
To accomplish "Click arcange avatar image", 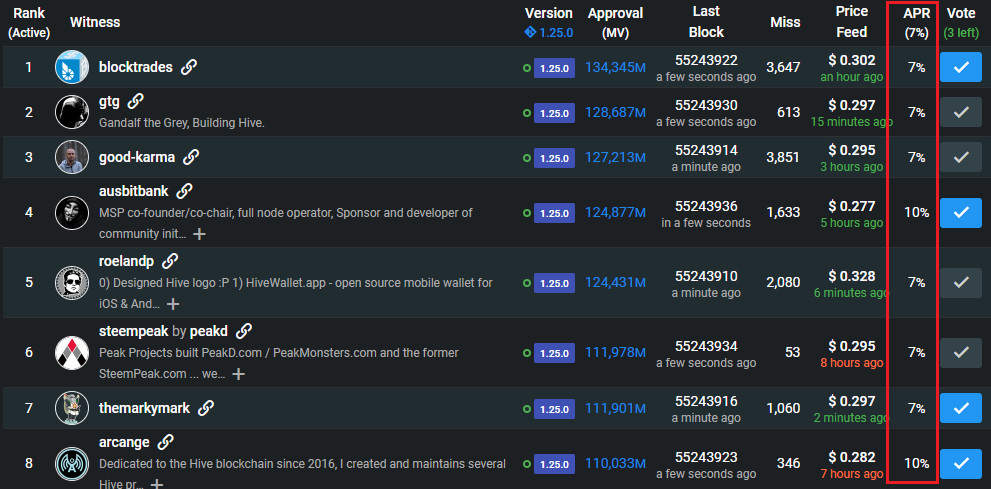I will [71, 464].
